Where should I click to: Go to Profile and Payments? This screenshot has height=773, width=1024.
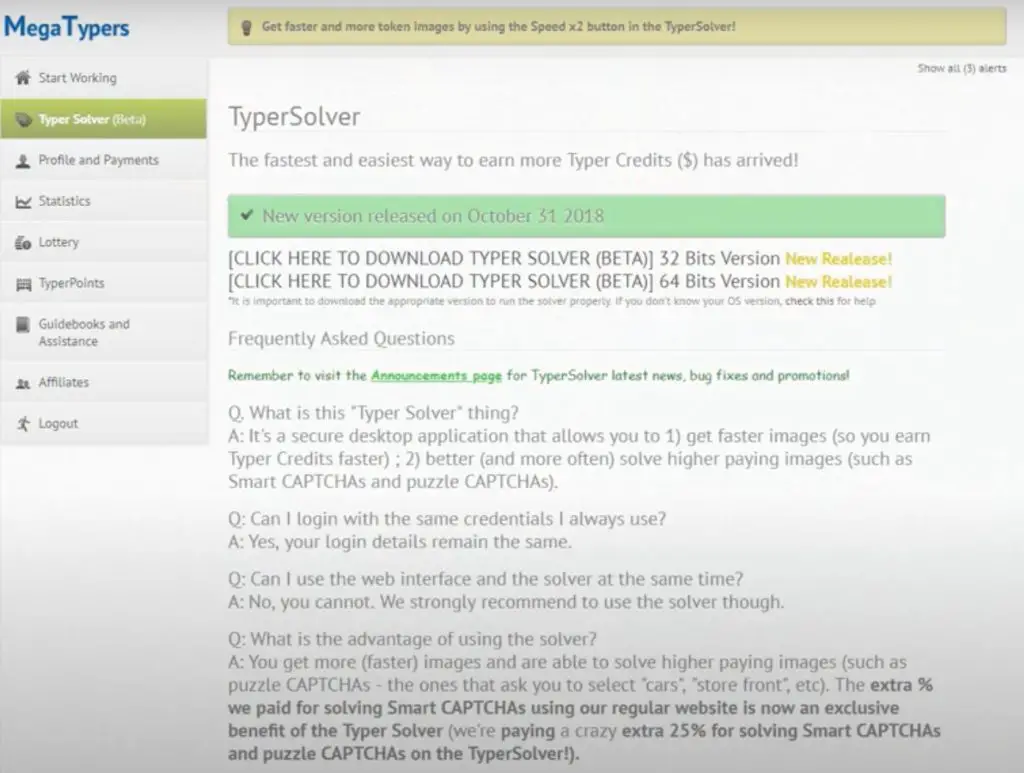click(104, 160)
